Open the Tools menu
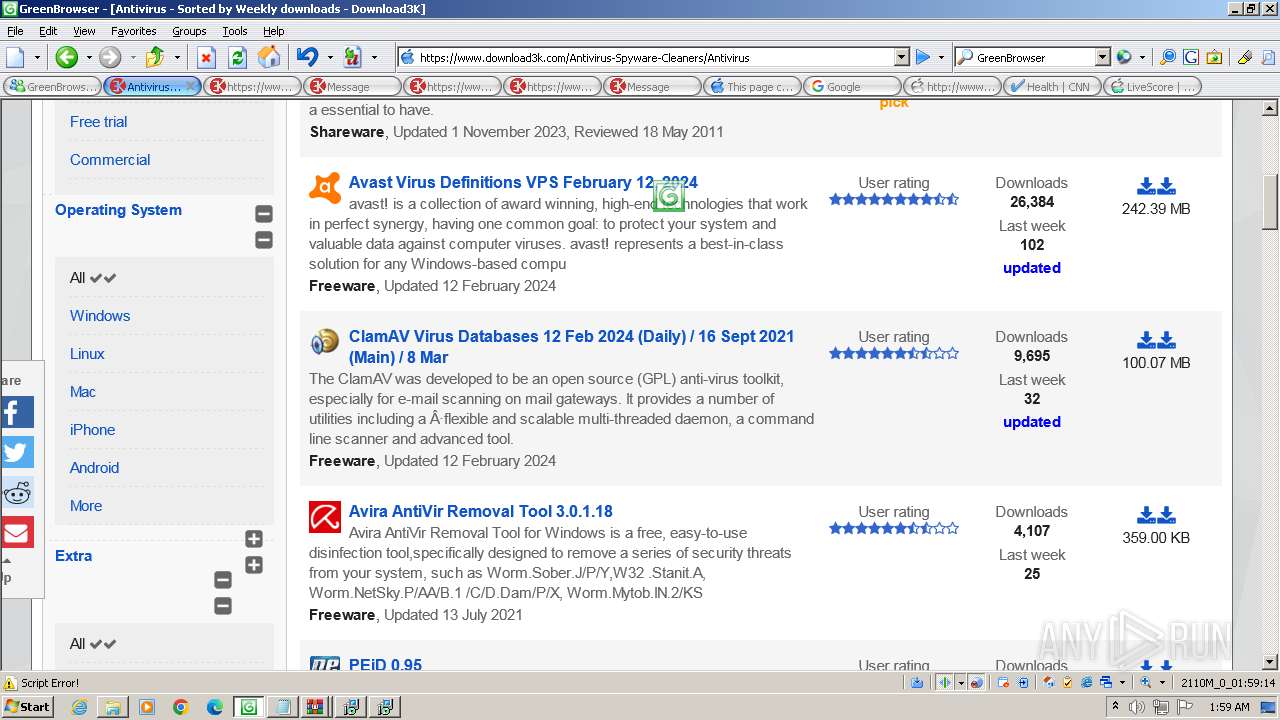Image resolution: width=1280 pixels, height=720 pixels. (235, 31)
